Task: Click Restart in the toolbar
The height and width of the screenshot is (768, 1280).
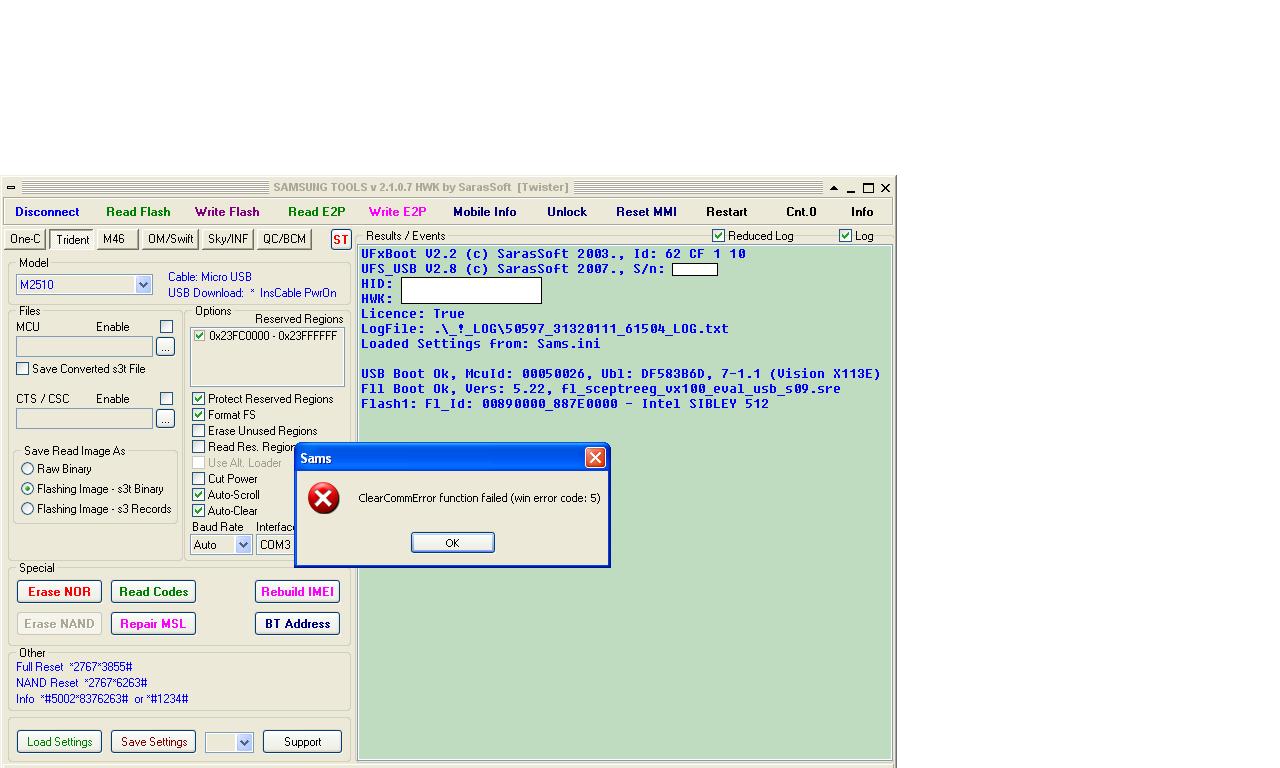Action: click(727, 212)
